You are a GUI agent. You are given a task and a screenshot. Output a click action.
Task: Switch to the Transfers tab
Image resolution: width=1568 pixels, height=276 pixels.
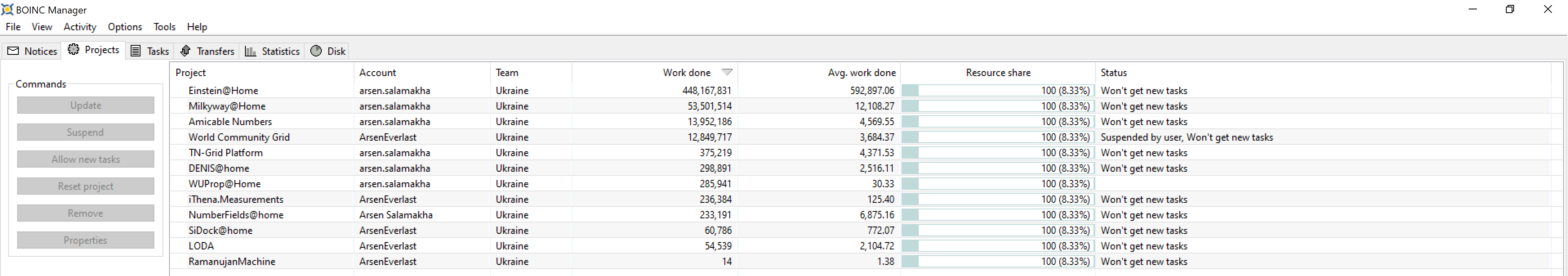point(207,51)
